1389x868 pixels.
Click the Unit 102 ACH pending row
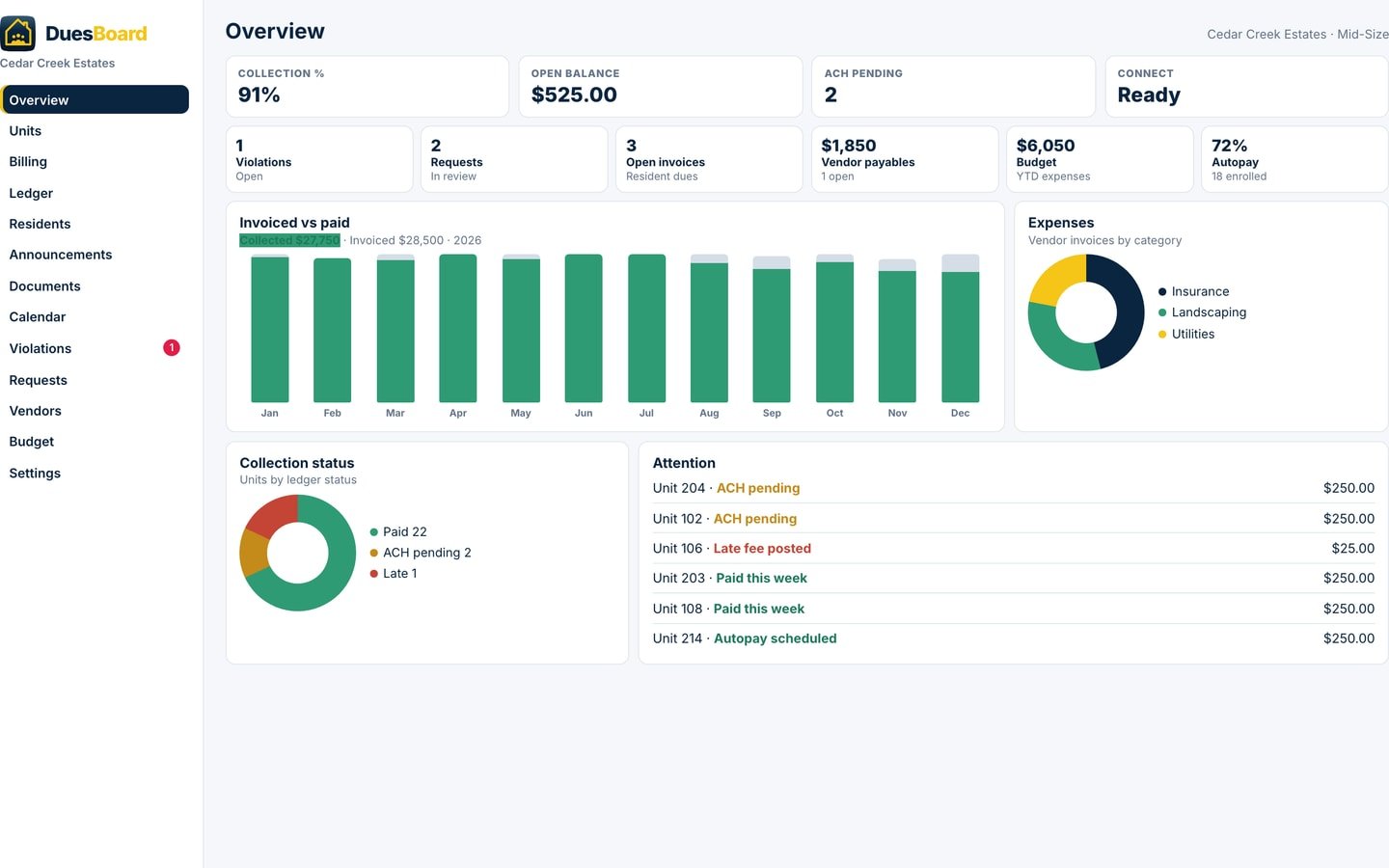pyautogui.click(x=1014, y=518)
